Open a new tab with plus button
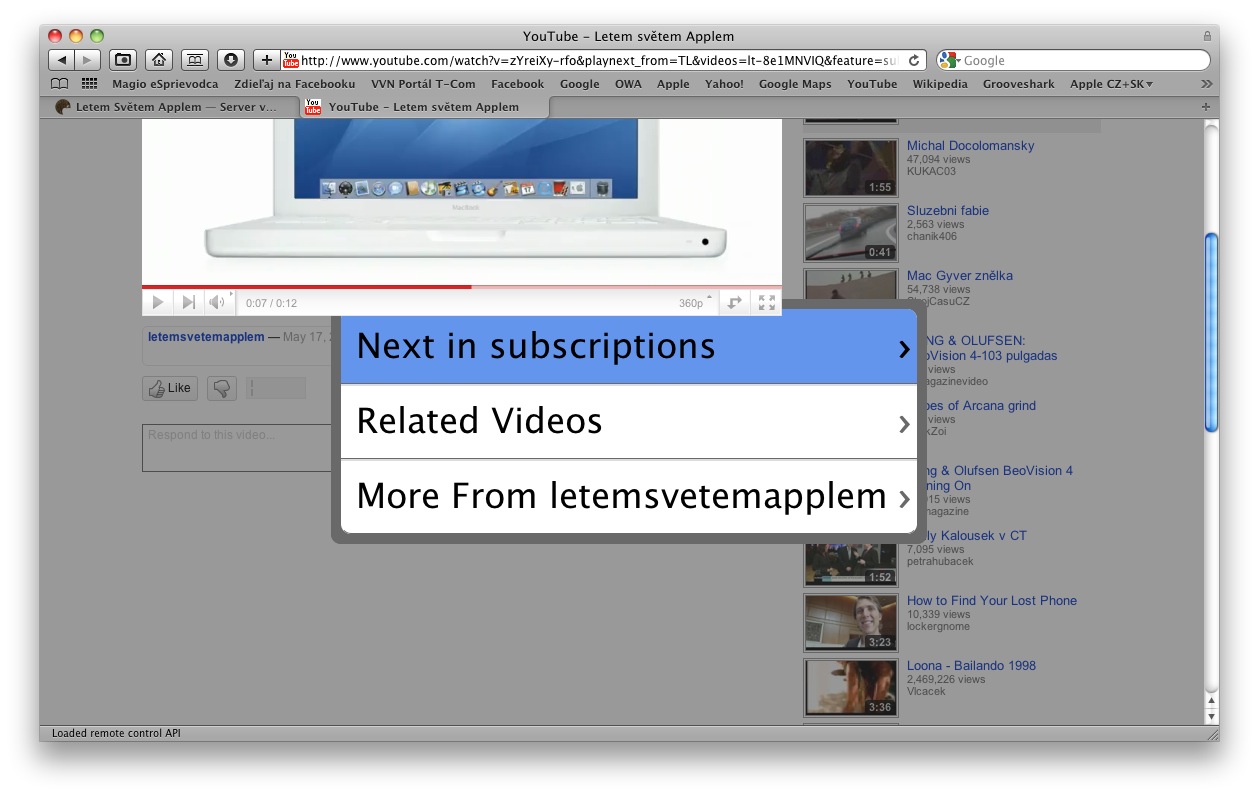Viewport: 1259px width, 796px height. (x=1205, y=107)
